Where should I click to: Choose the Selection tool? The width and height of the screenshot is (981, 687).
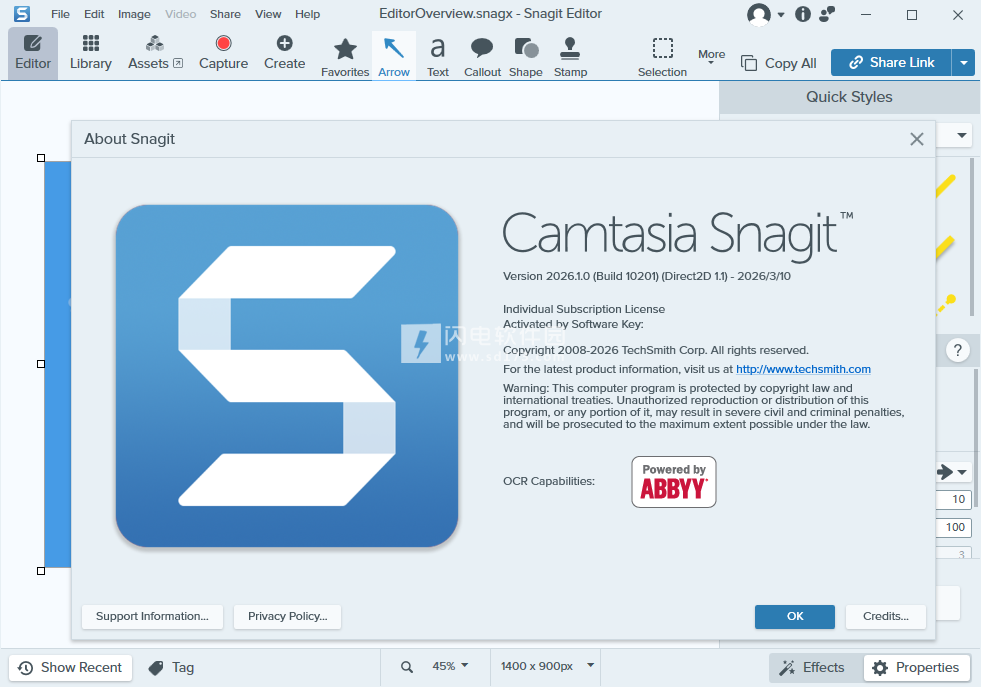(x=662, y=55)
